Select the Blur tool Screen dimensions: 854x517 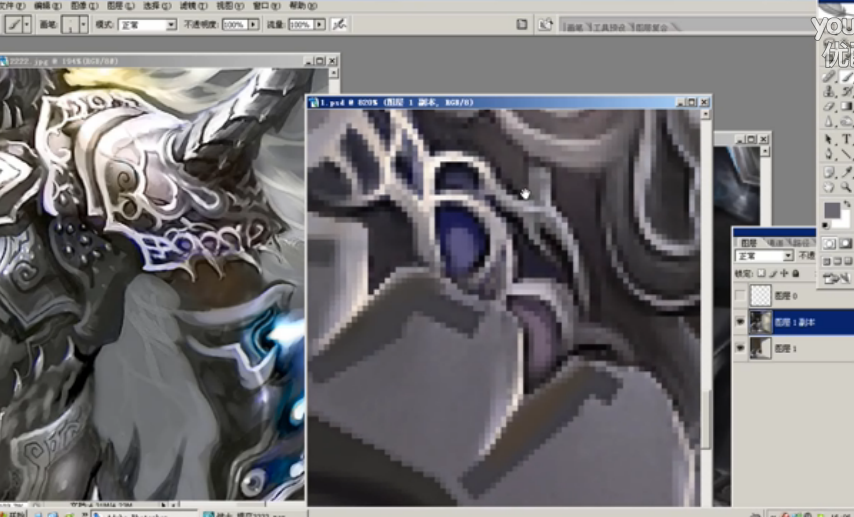coord(828,121)
